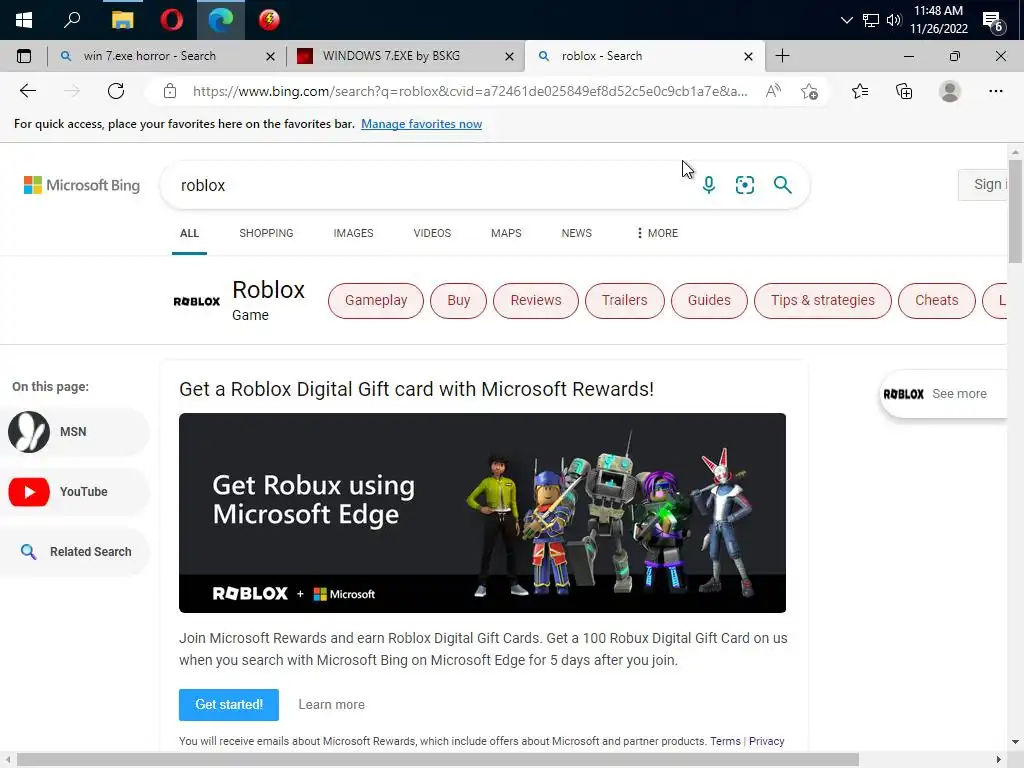1024x768 pixels.
Task: Open Collections panel
Action: 904,91
